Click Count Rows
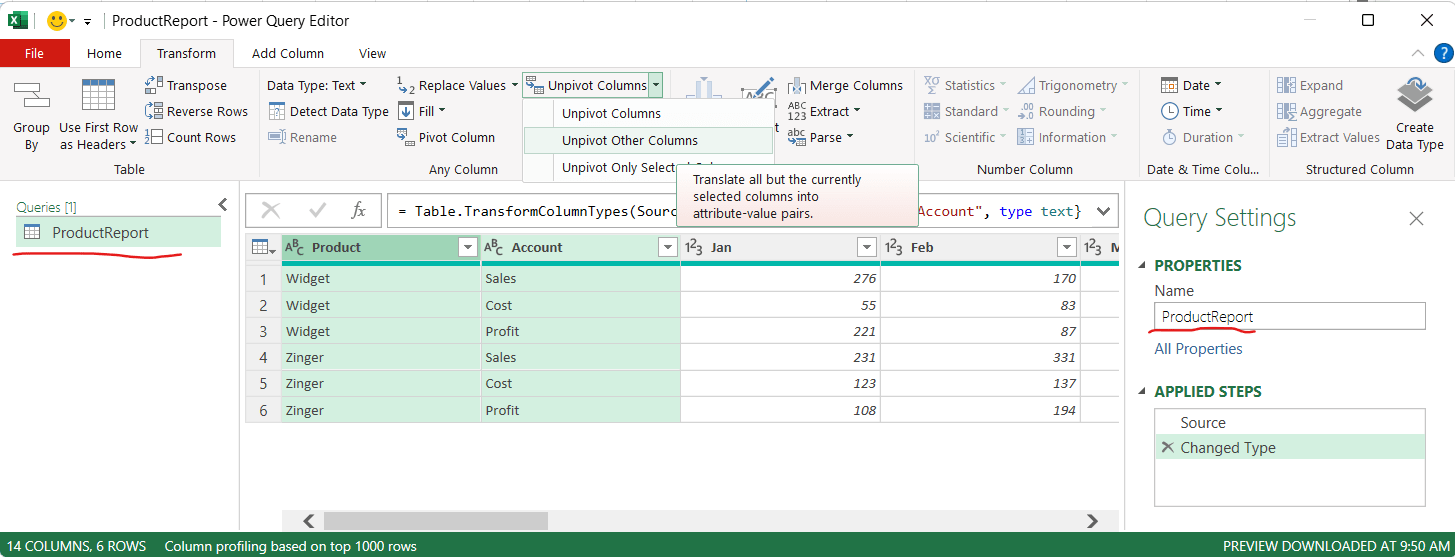 click(191, 138)
